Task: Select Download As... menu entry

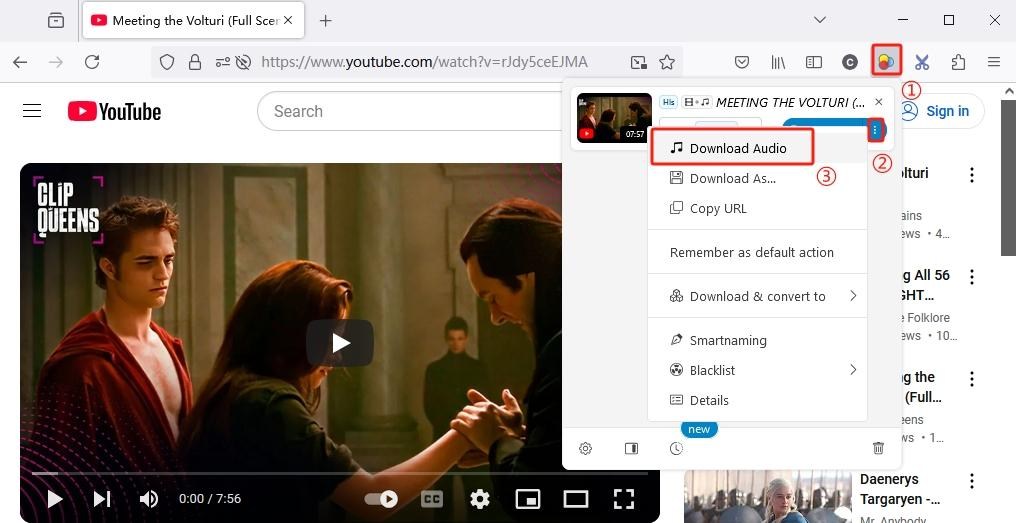Action: point(757,178)
